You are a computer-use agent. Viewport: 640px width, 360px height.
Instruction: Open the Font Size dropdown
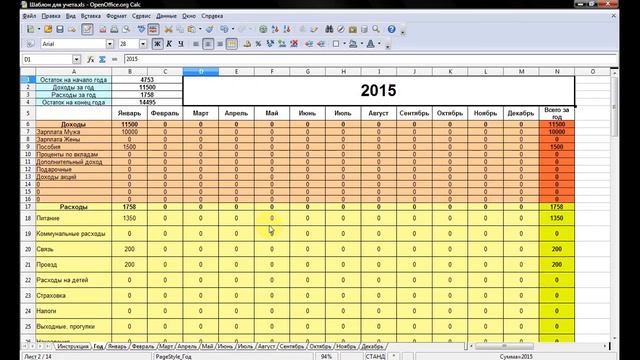[143, 44]
